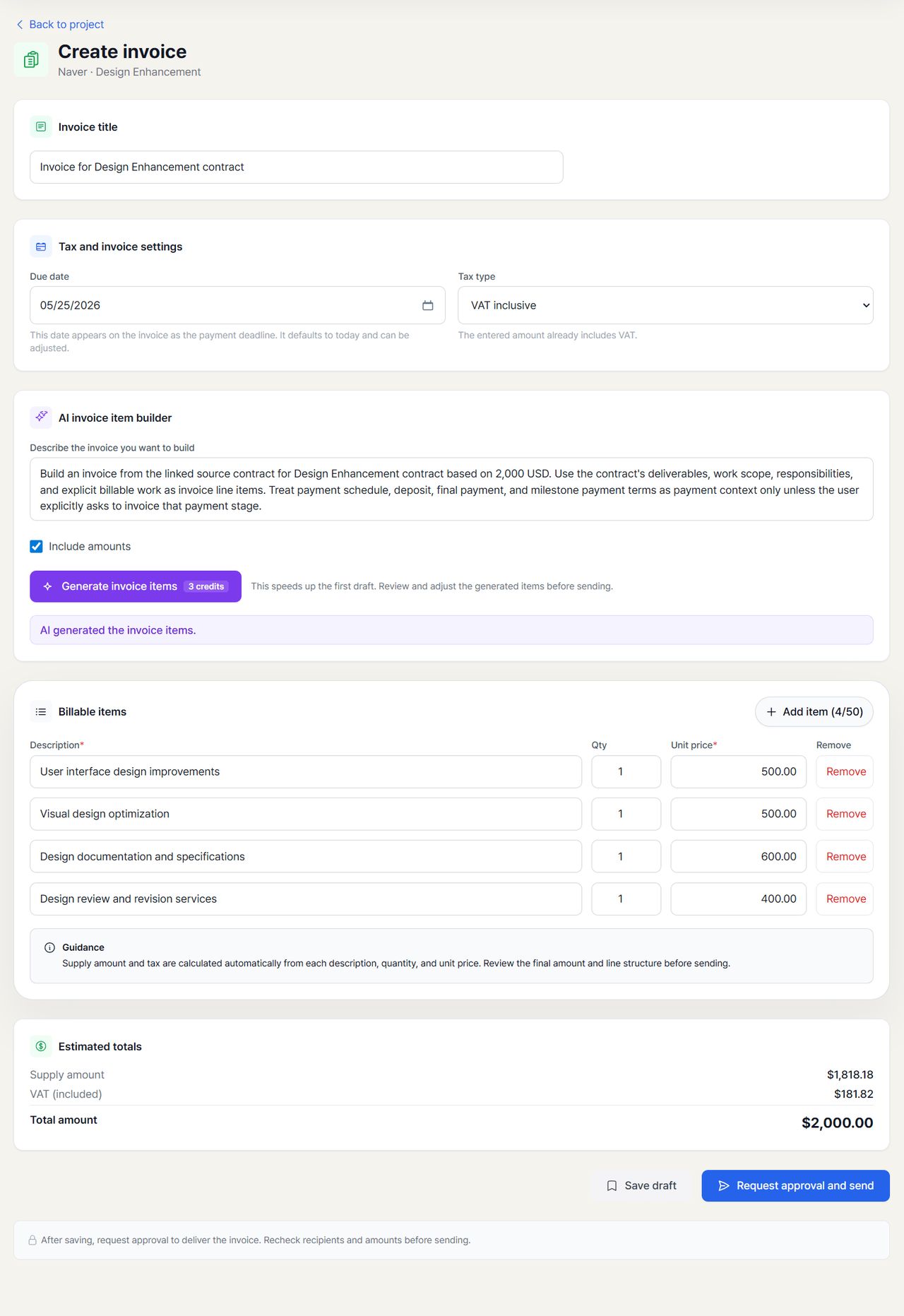Image resolution: width=904 pixels, height=1316 pixels.
Task: Click the AI invoice item builder sparkle icon
Action: (x=41, y=417)
